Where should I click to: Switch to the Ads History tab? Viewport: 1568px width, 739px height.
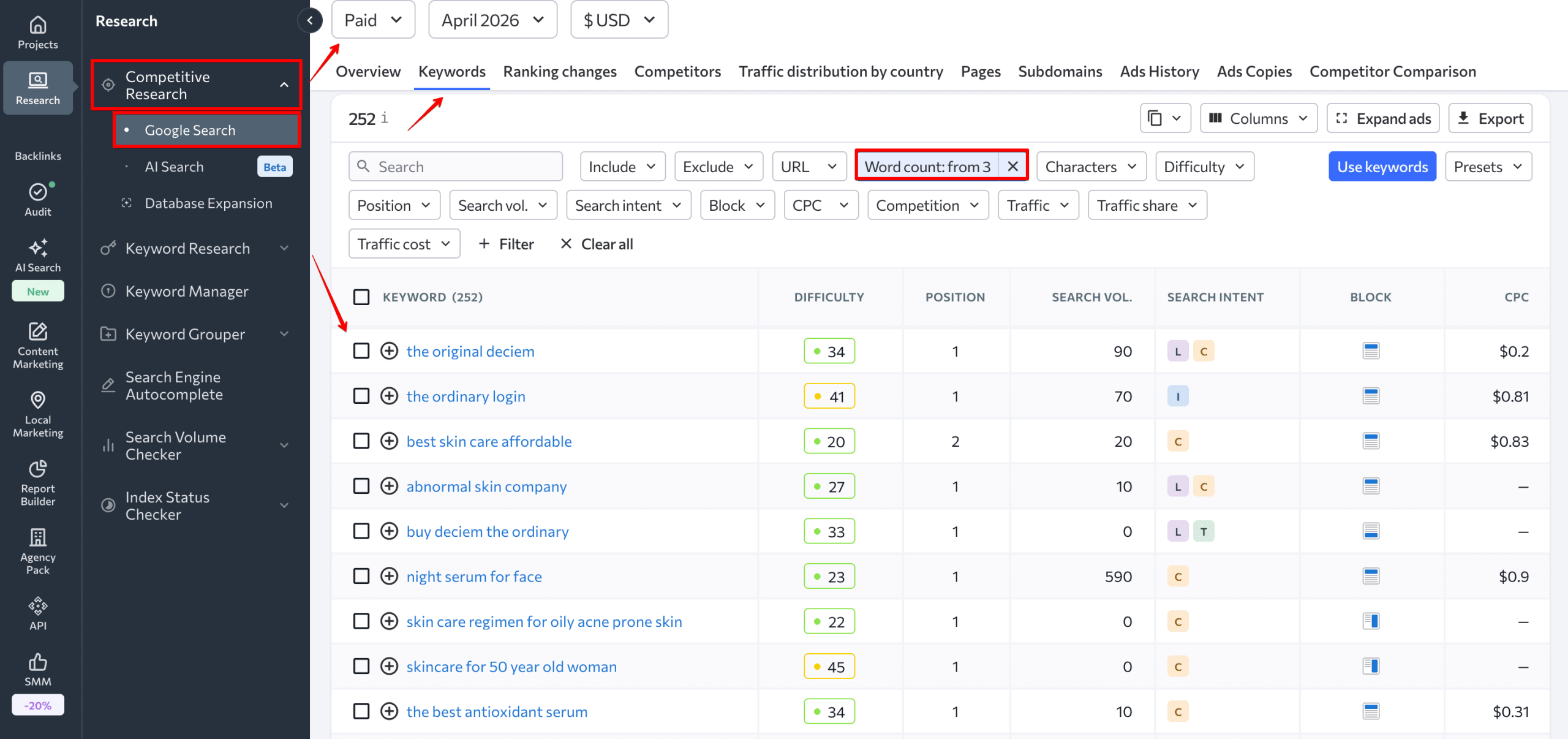pos(1159,71)
